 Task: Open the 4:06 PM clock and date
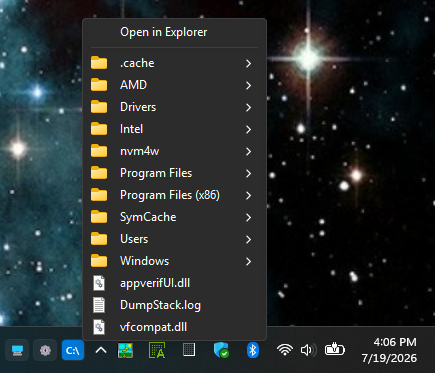click(389, 350)
